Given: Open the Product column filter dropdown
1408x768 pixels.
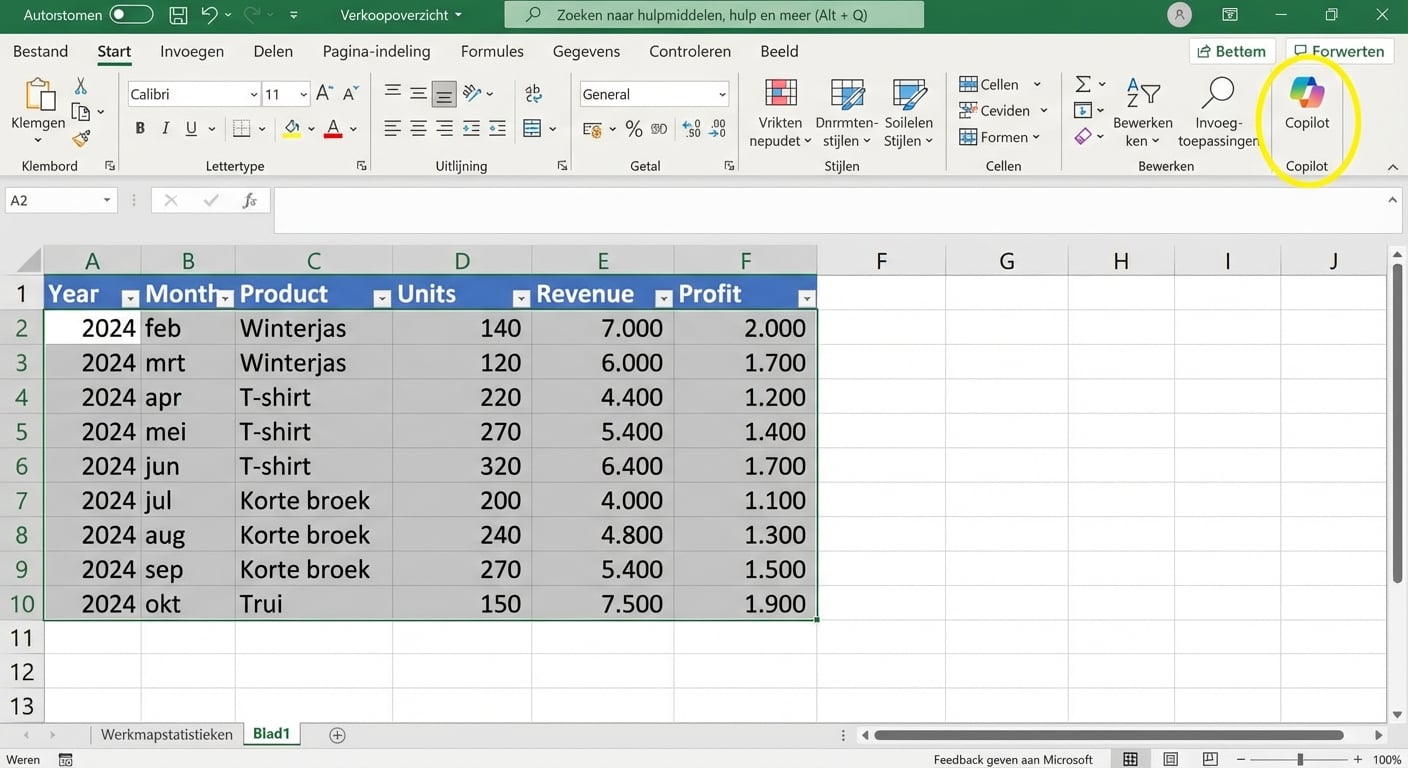Looking at the screenshot, I should pos(381,298).
